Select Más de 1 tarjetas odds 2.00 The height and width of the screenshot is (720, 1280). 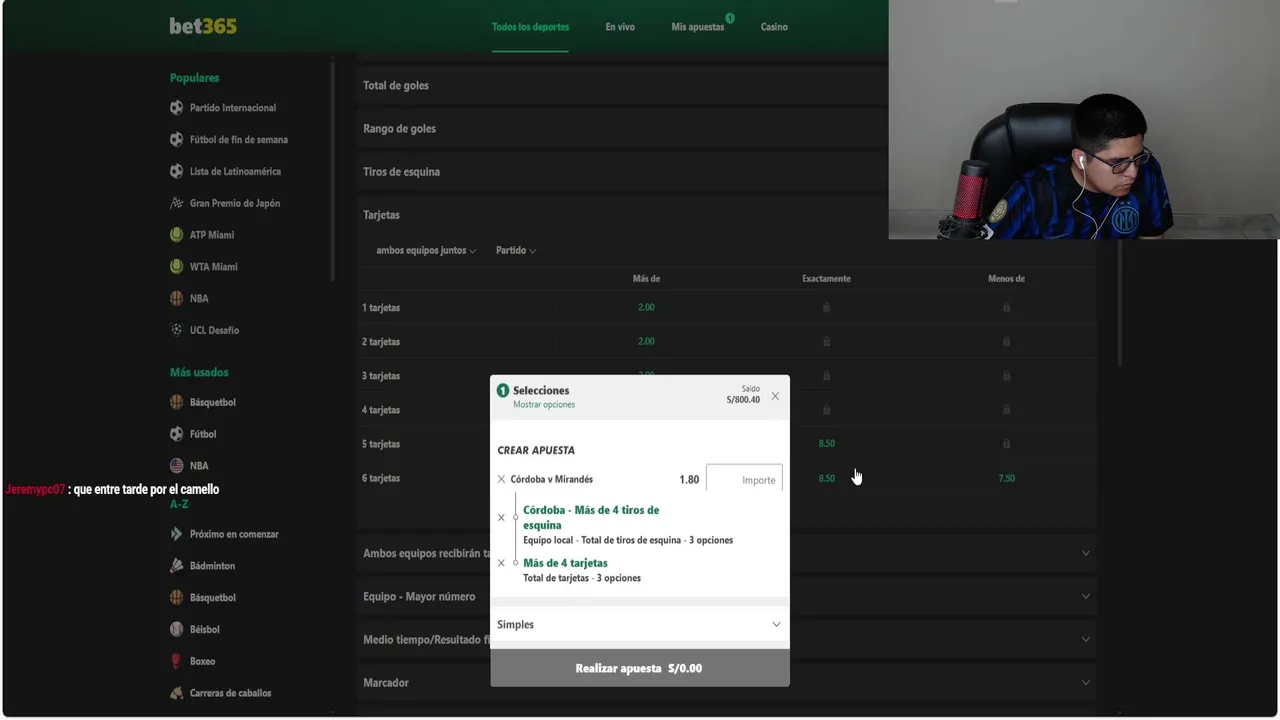pyautogui.click(x=646, y=308)
